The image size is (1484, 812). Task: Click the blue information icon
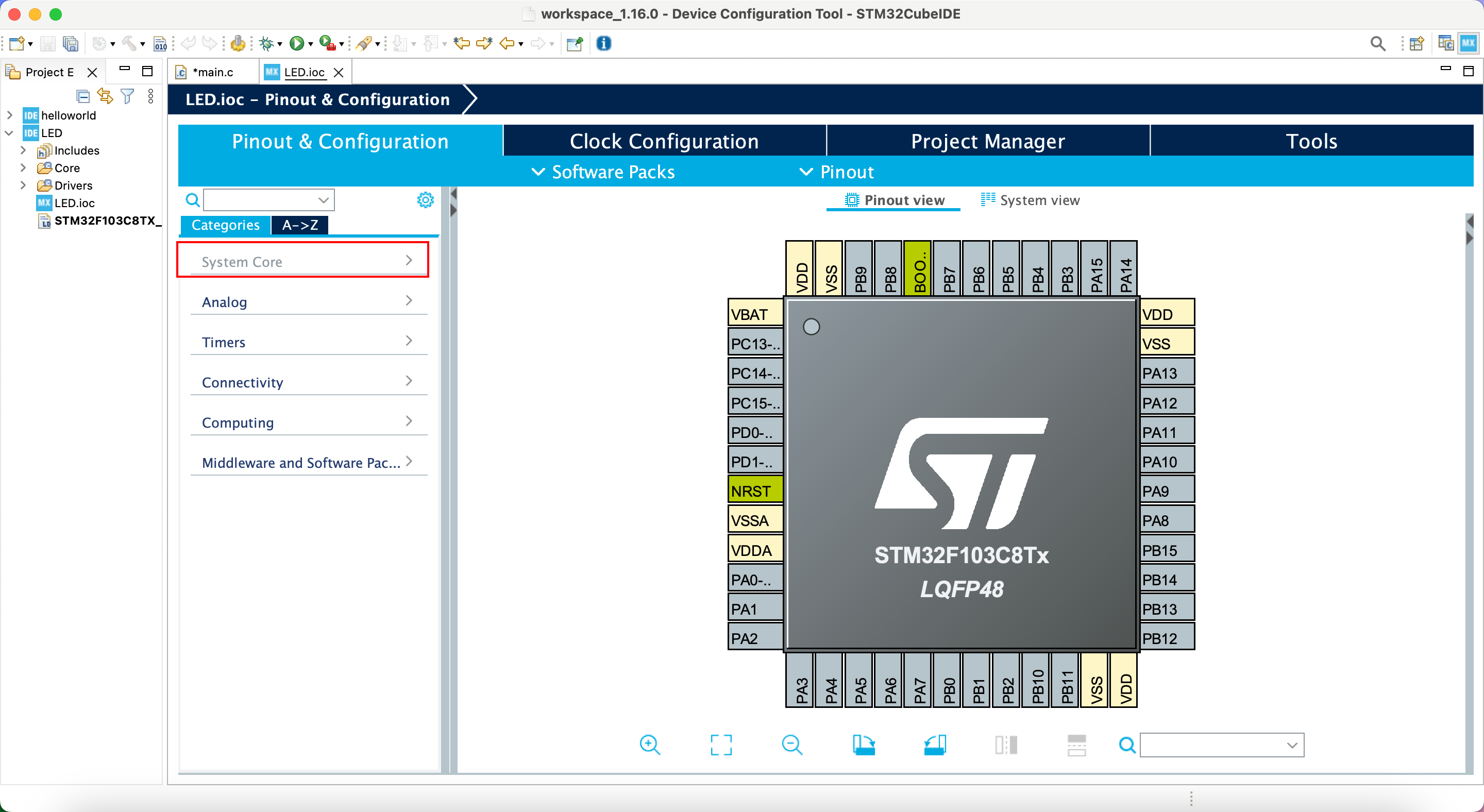click(604, 43)
